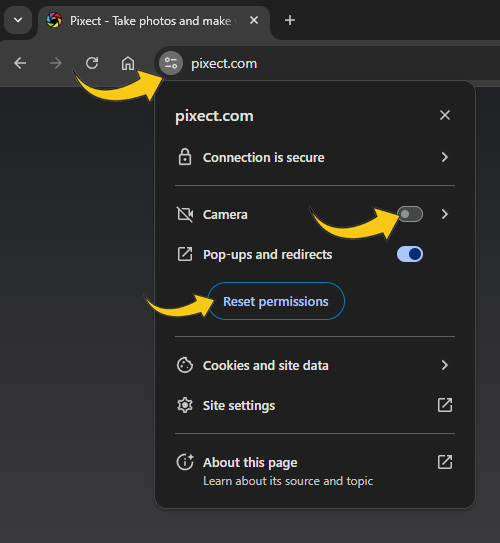Close the site info popup

pyautogui.click(x=445, y=115)
